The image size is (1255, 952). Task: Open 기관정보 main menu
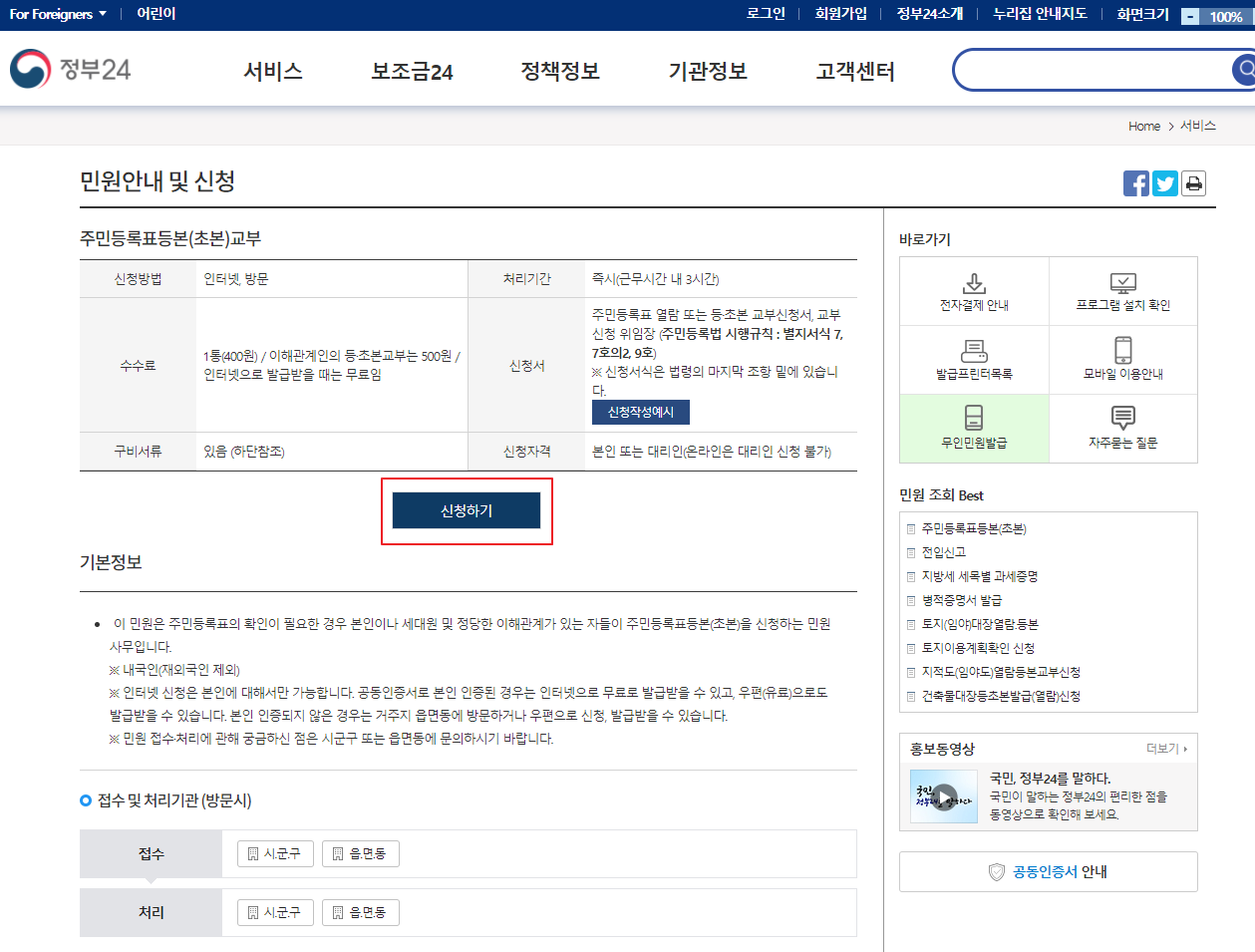coord(708,71)
